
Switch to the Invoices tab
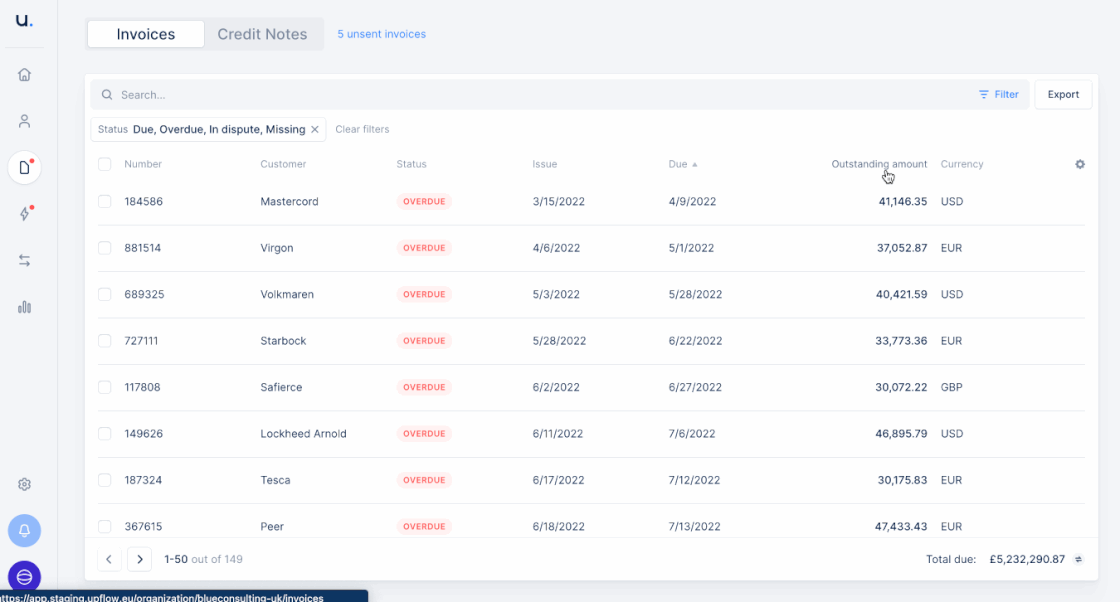(146, 34)
